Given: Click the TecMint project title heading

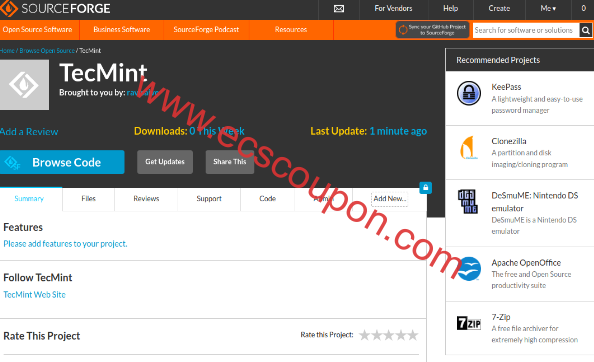Looking at the screenshot, I should point(103,73).
